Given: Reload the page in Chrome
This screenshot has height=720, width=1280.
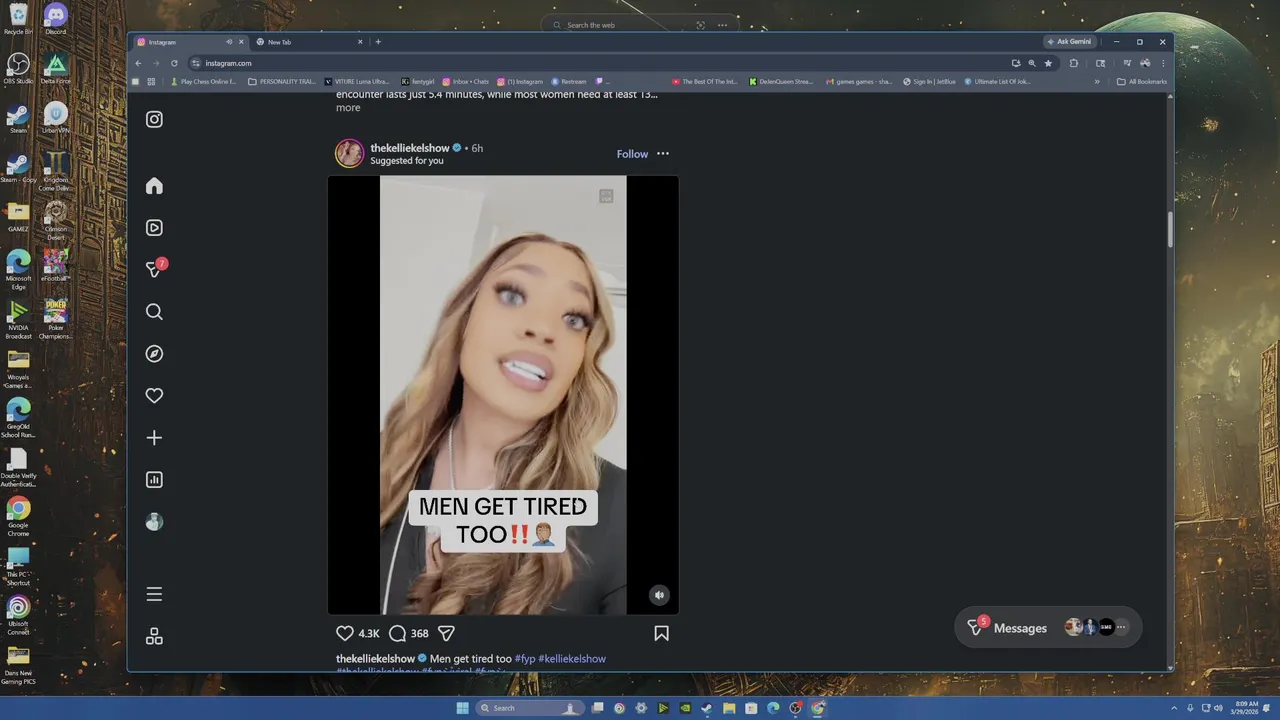Looking at the screenshot, I should [174, 63].
